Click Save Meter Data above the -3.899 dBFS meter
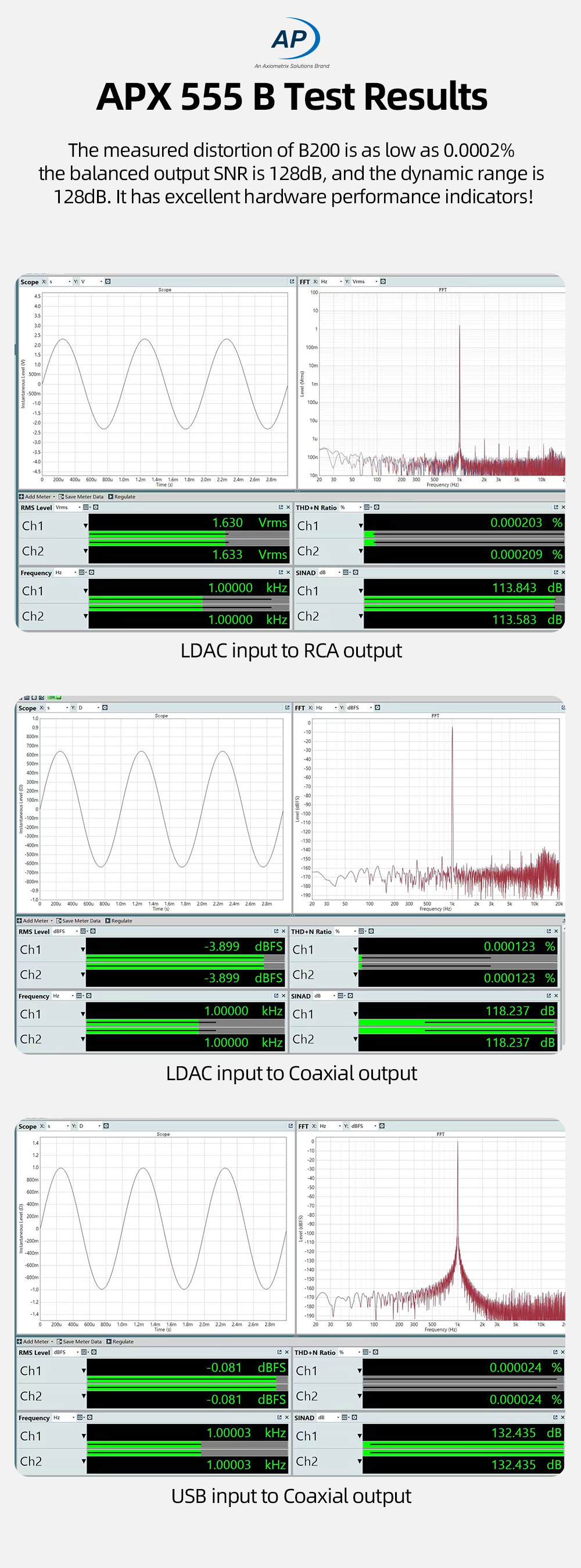581x1568 pixels. 79,921
